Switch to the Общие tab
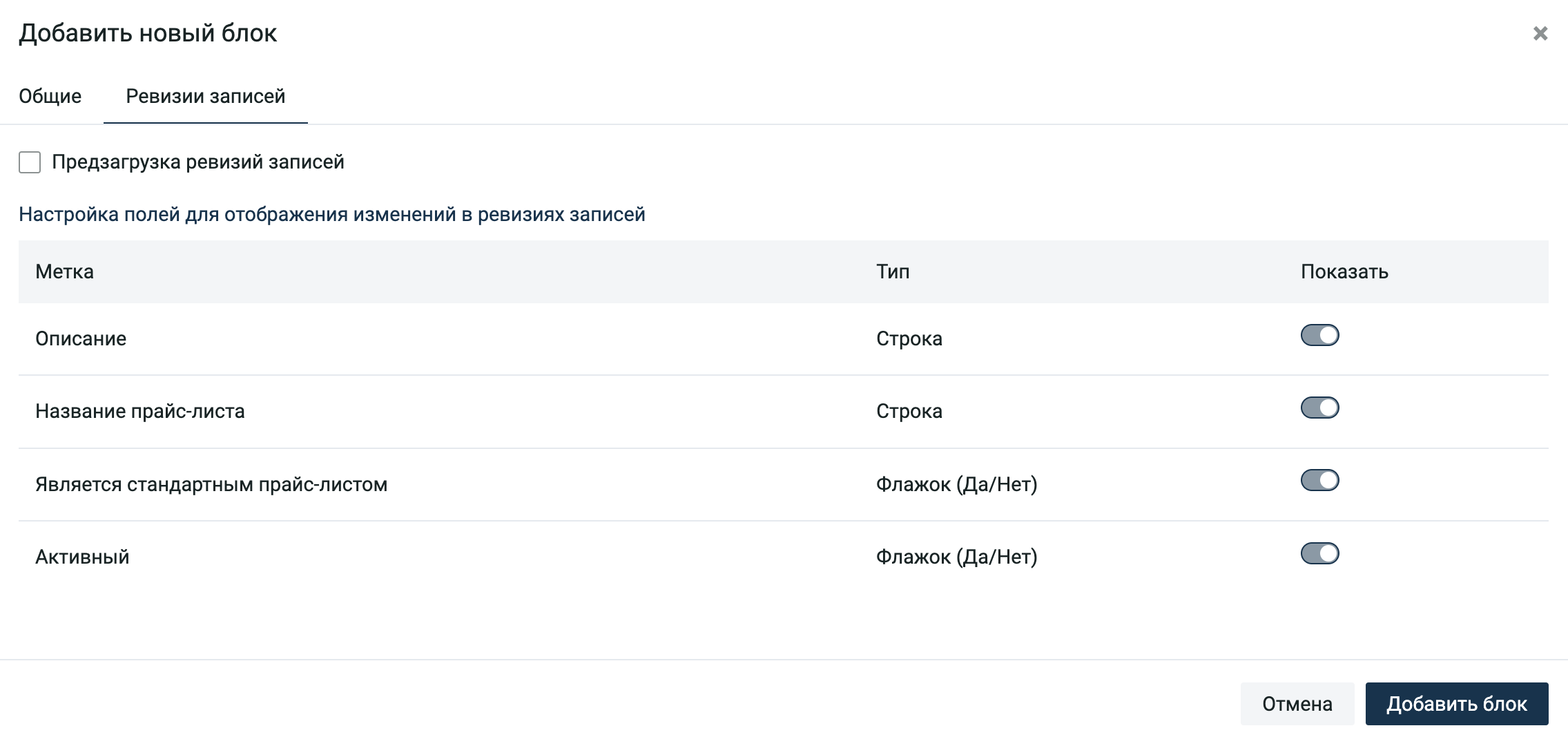1568x746 pixels. pyautogui.click(x=50, y=96)
